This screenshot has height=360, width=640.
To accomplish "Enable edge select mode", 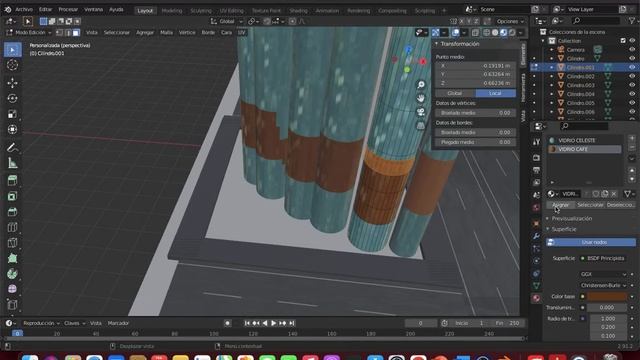I will point(68,32).
